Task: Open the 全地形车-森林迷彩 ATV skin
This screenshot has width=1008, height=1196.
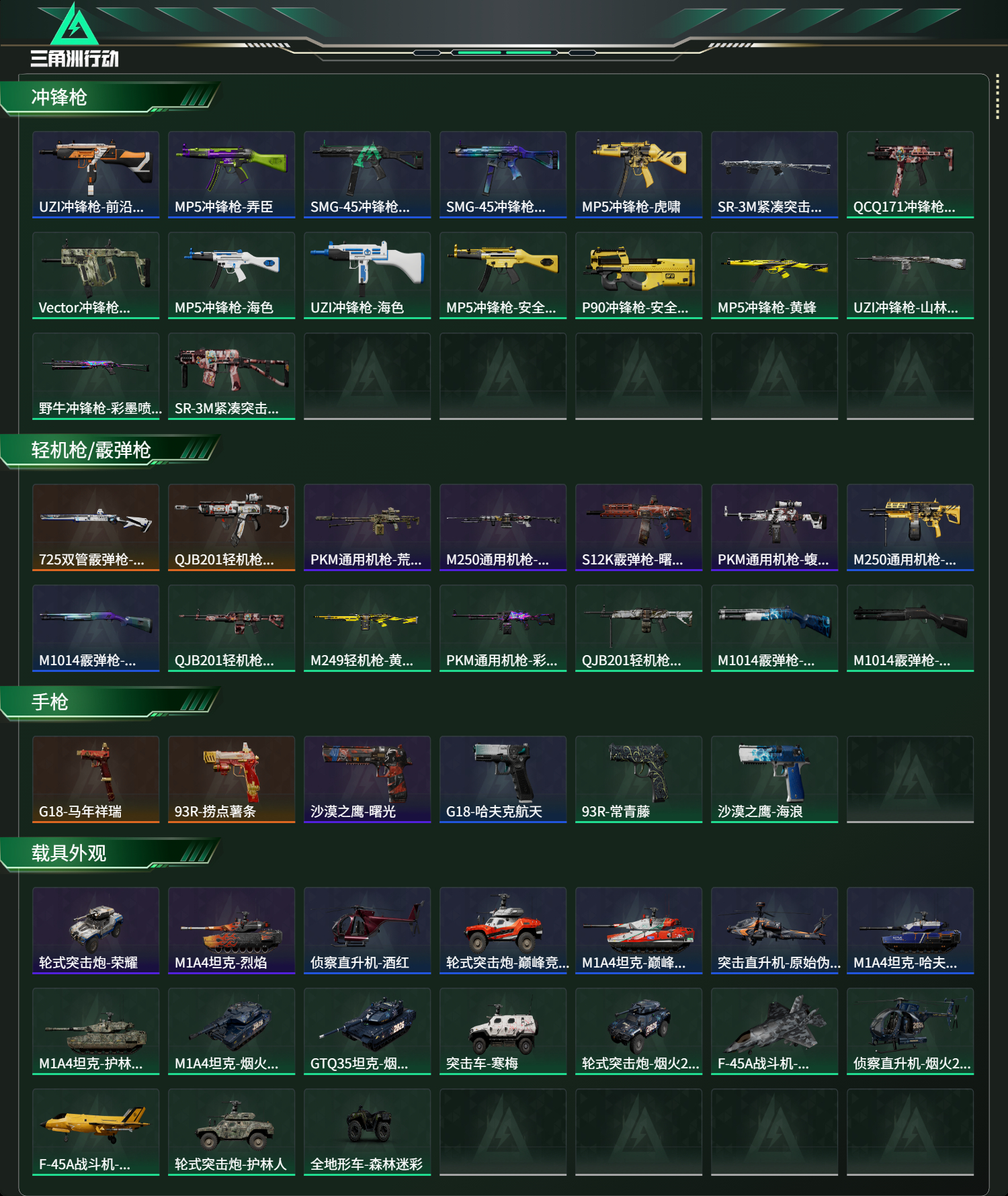Action: coord(367,1132)
